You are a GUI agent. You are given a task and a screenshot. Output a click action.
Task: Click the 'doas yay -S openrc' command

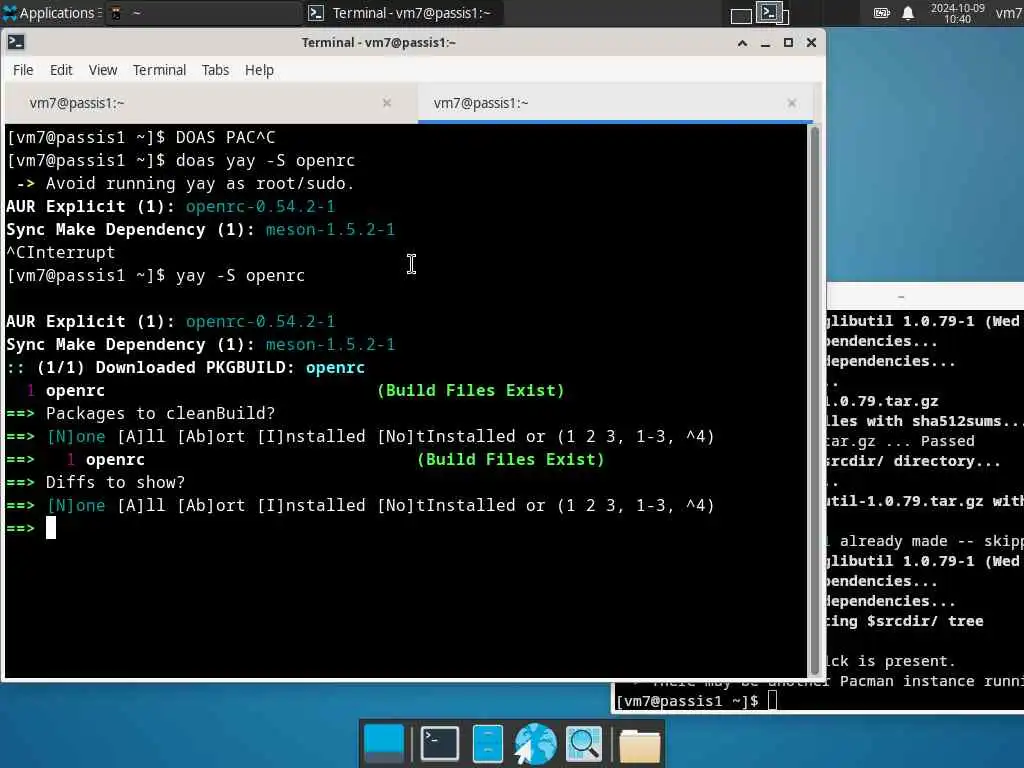[x=265, y=161]
